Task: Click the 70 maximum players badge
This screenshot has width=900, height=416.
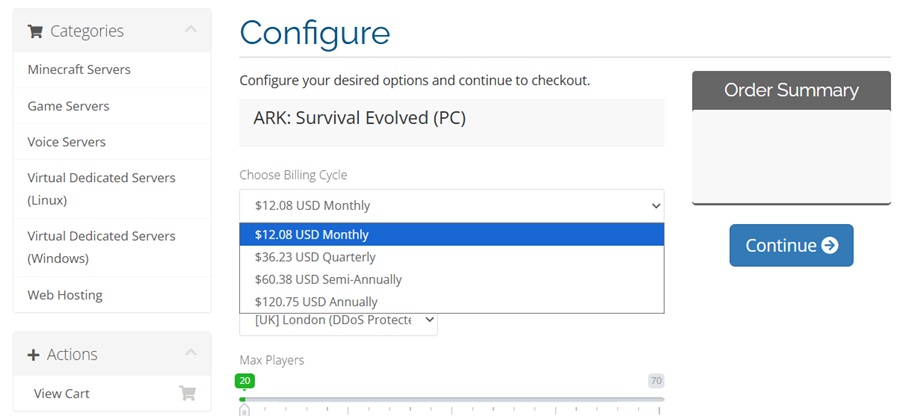Action: [656, 380]
